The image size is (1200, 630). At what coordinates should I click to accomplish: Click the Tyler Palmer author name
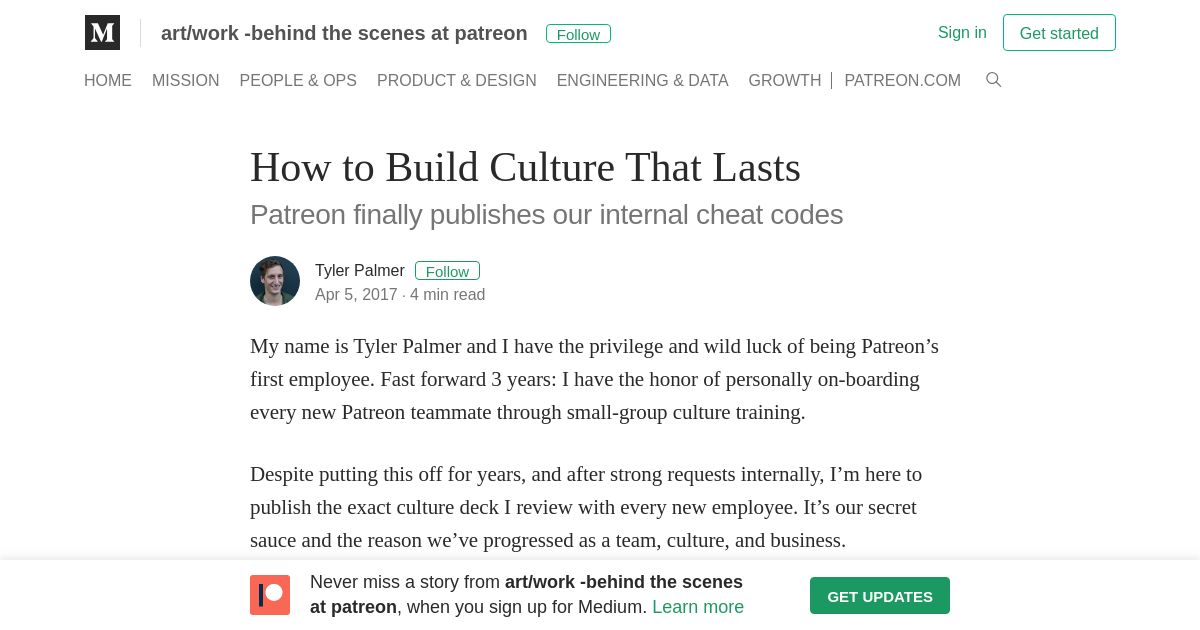360,271
